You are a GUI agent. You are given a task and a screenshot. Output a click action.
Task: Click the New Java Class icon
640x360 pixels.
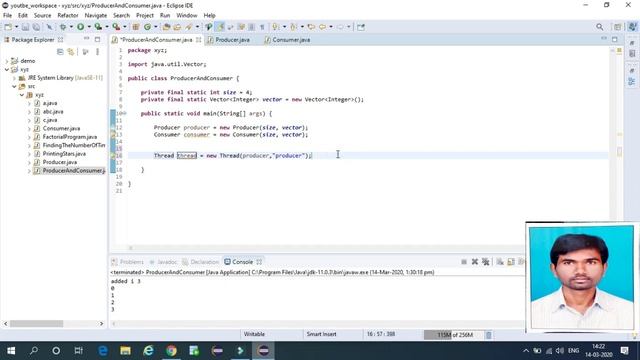[147, 27]
